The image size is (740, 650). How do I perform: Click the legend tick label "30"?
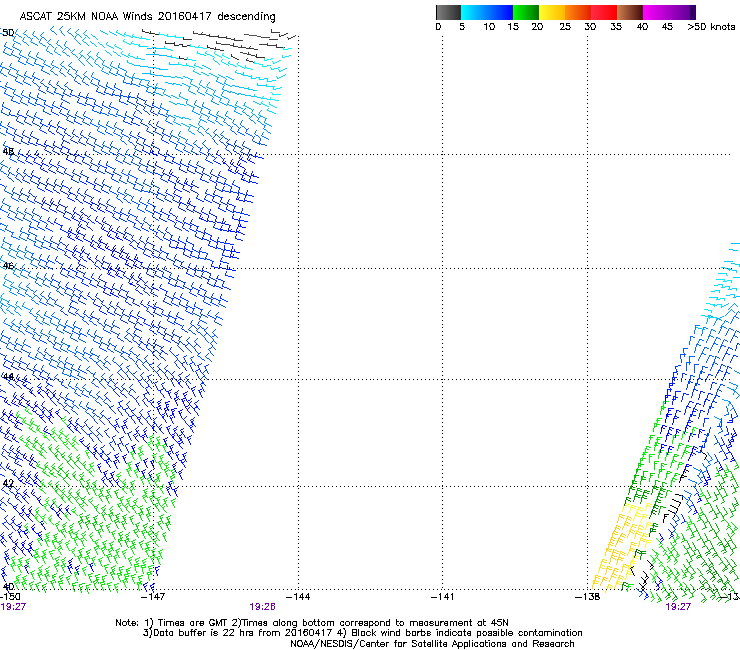(x=590, y=27)
